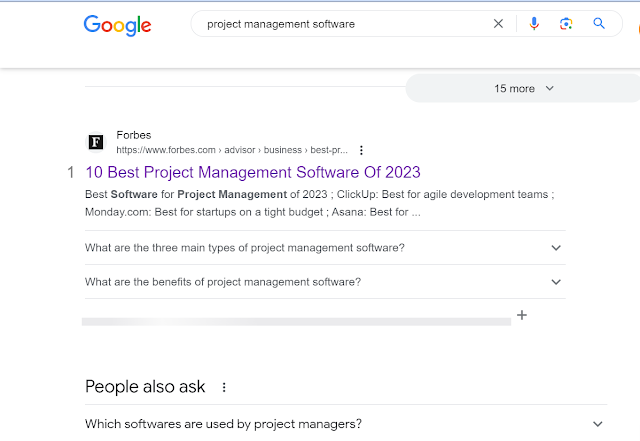Viewport: 640px width, 441px height.
Task: Open the three-dot menu next to People also ask
Action: pyautogui.click(x=224, y=387)
